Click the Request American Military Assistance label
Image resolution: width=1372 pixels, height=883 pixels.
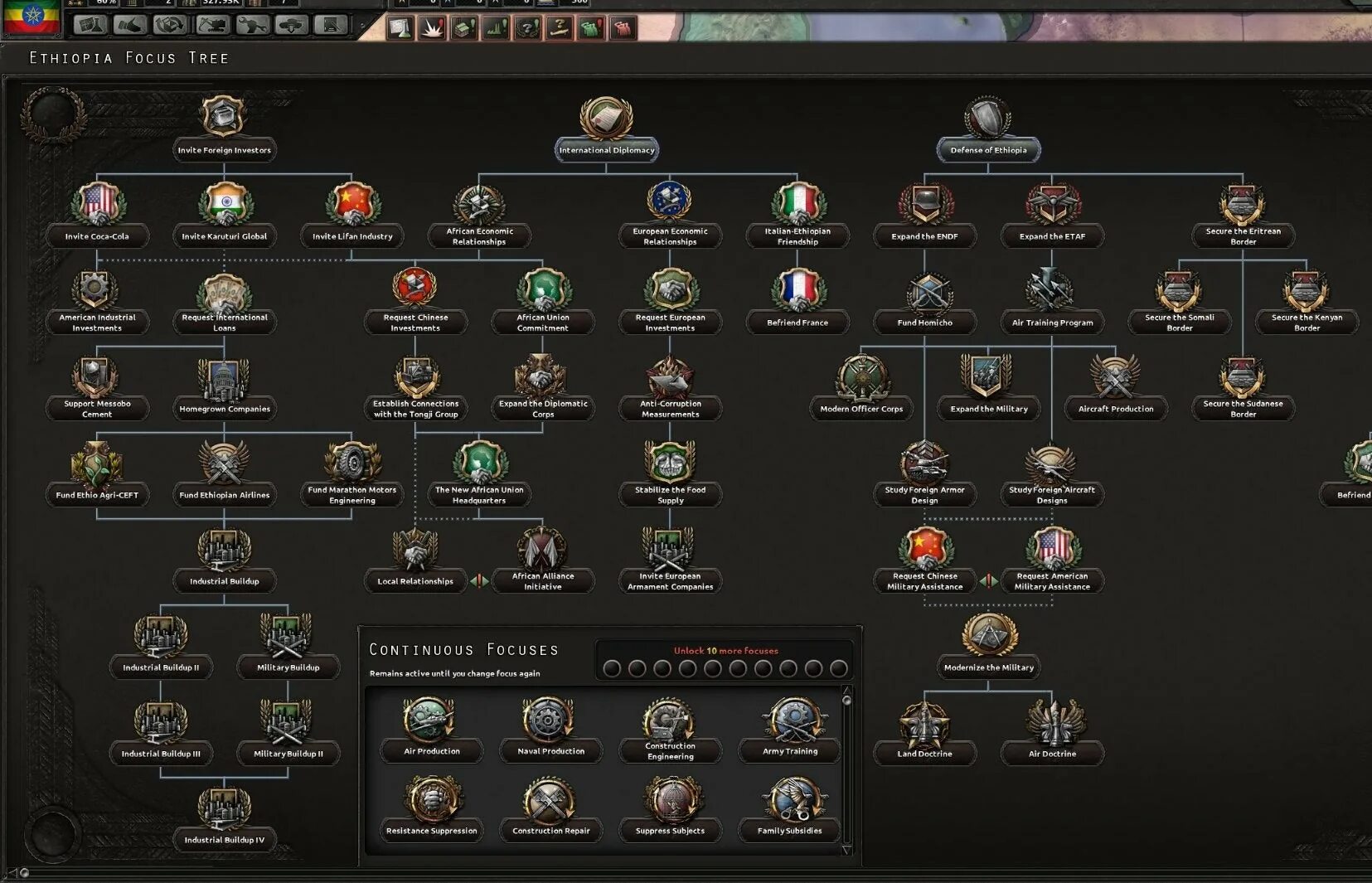pyautogui.click(x=1052, y=581)
